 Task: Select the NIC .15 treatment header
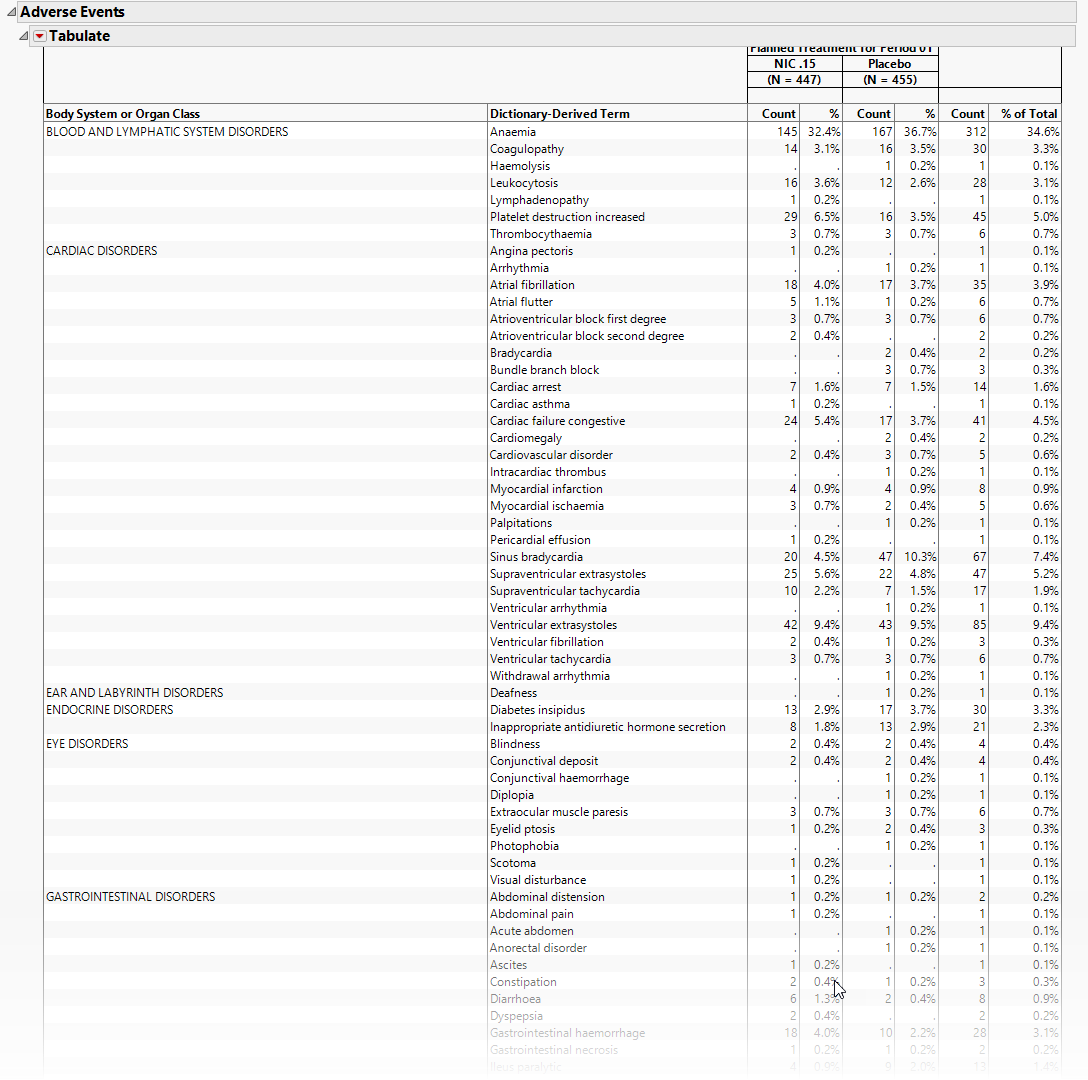point(795,64)
